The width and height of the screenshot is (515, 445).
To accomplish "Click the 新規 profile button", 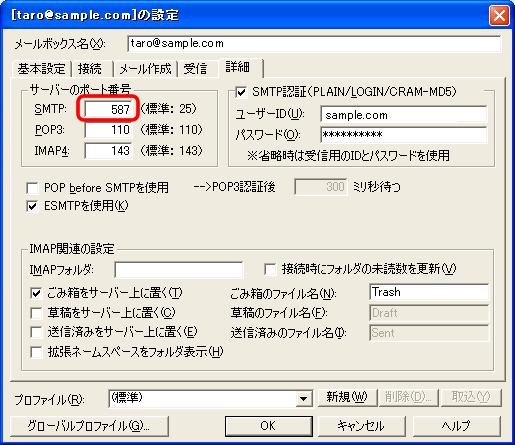I will click(347, 397).
